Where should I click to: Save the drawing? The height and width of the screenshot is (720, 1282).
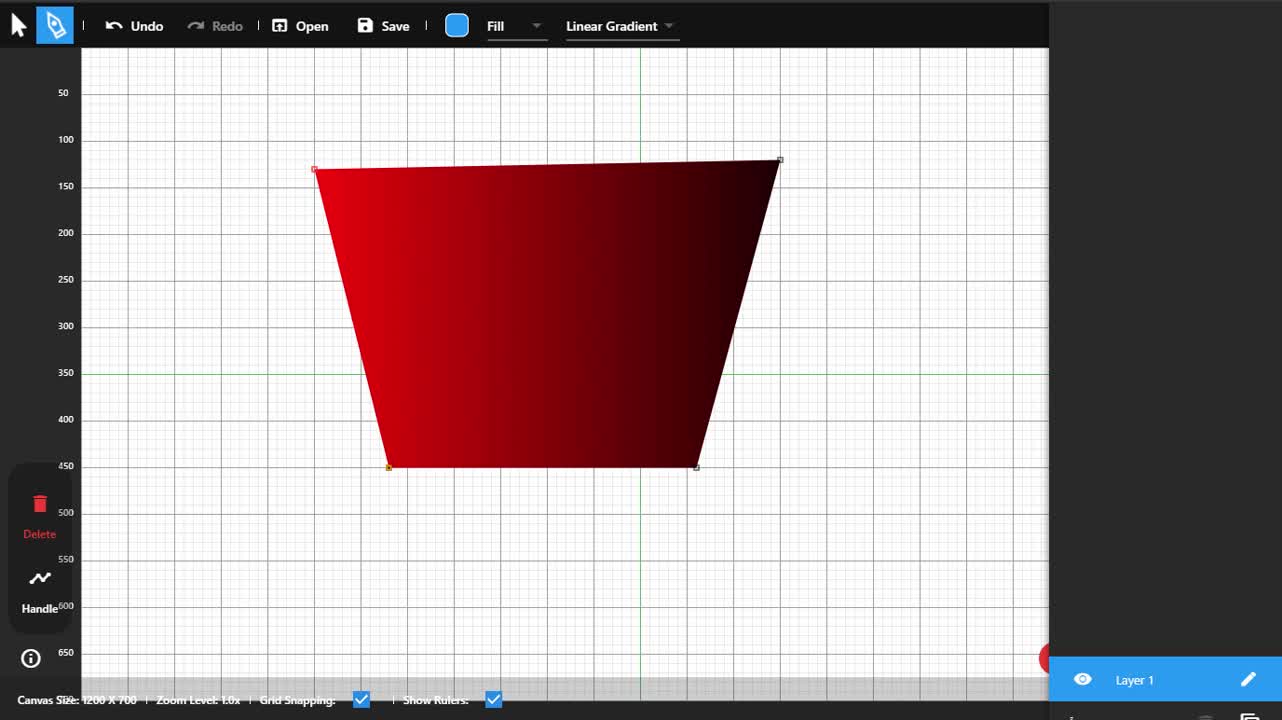coord(383,26)
